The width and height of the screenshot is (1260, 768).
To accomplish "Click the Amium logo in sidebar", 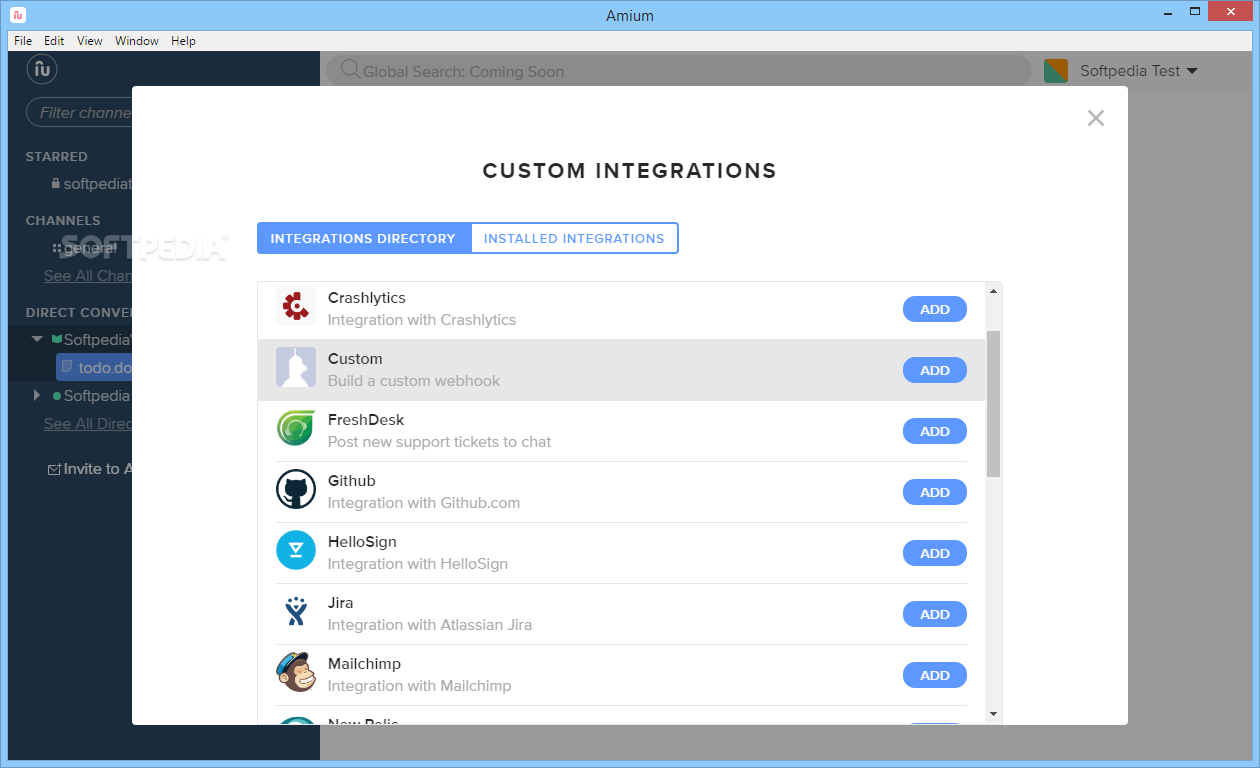I will (x=41, y=69).
